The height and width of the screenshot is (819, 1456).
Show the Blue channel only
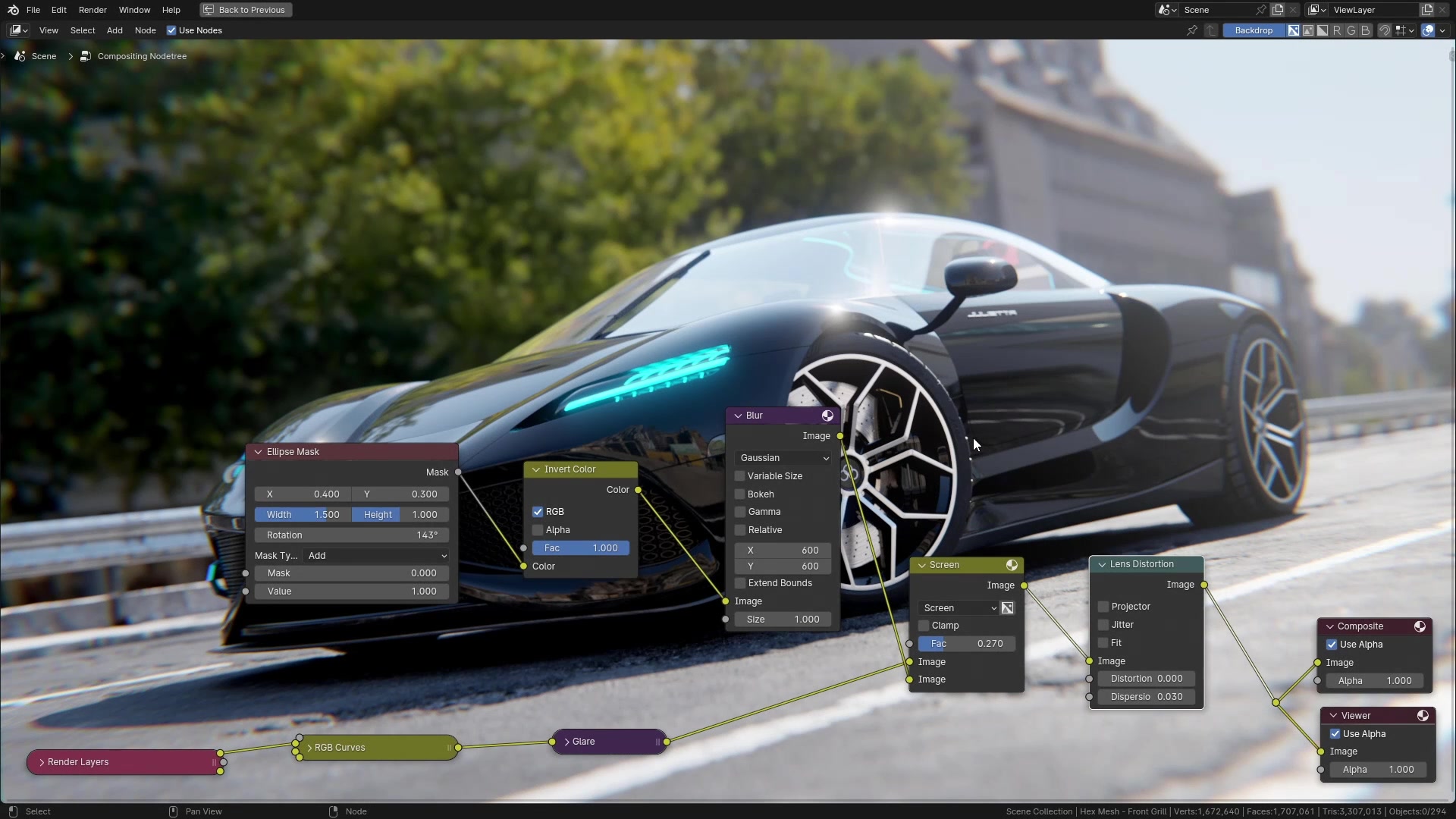1366,30
